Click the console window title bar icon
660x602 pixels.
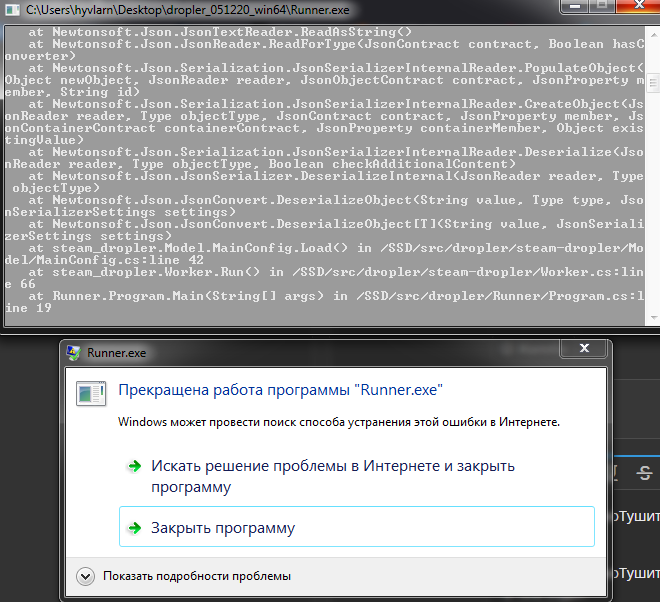click(12, 10)
